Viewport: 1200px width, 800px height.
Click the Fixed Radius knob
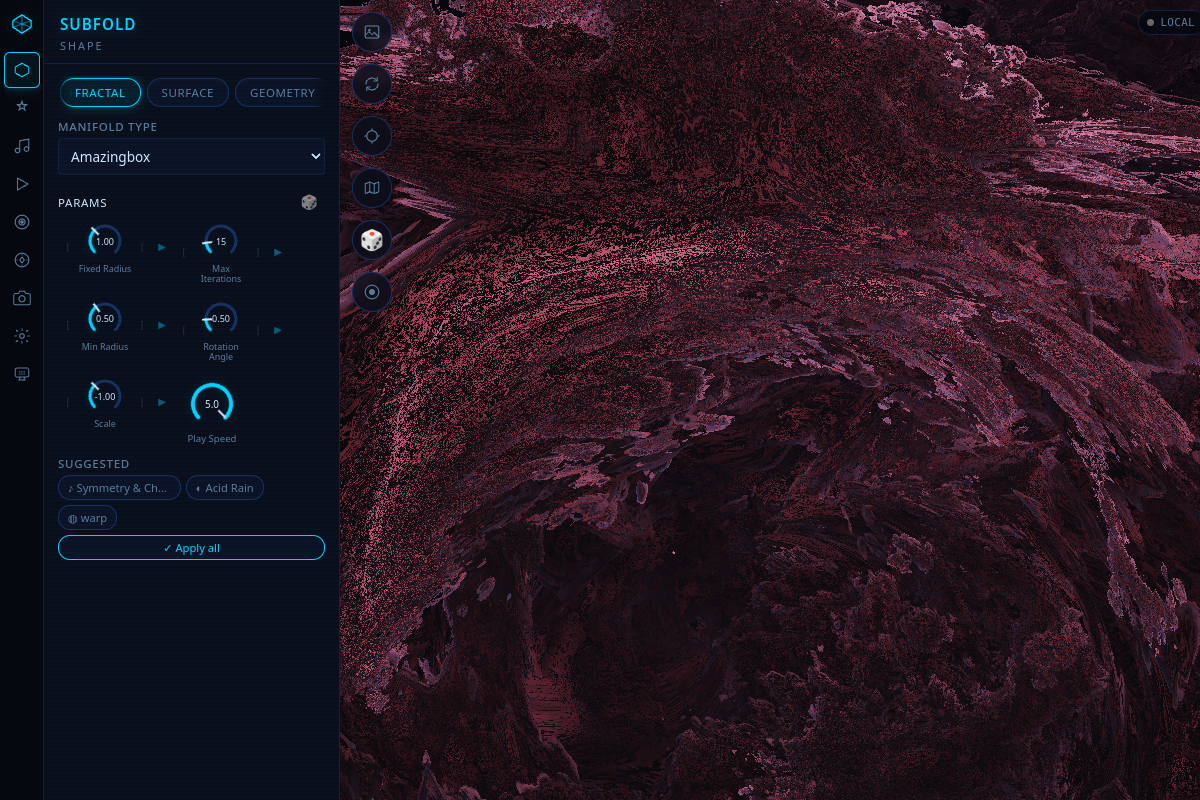(105, 241)
